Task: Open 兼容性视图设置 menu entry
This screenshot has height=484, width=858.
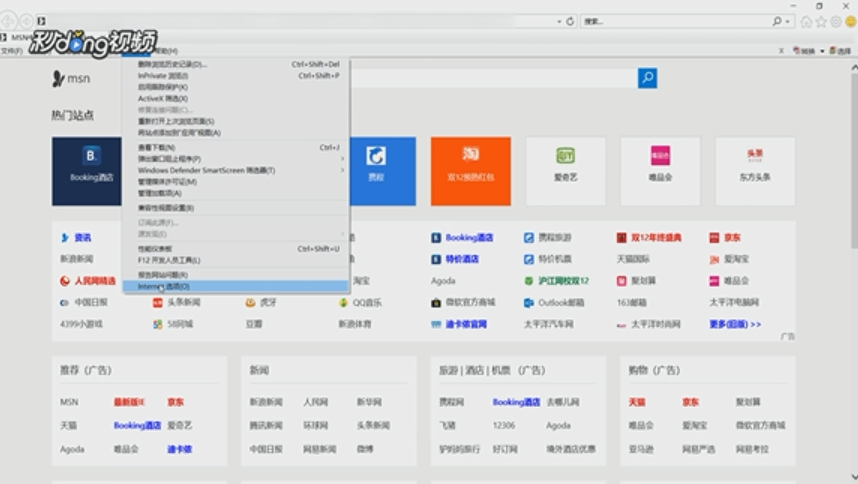Action: [235, 208]
